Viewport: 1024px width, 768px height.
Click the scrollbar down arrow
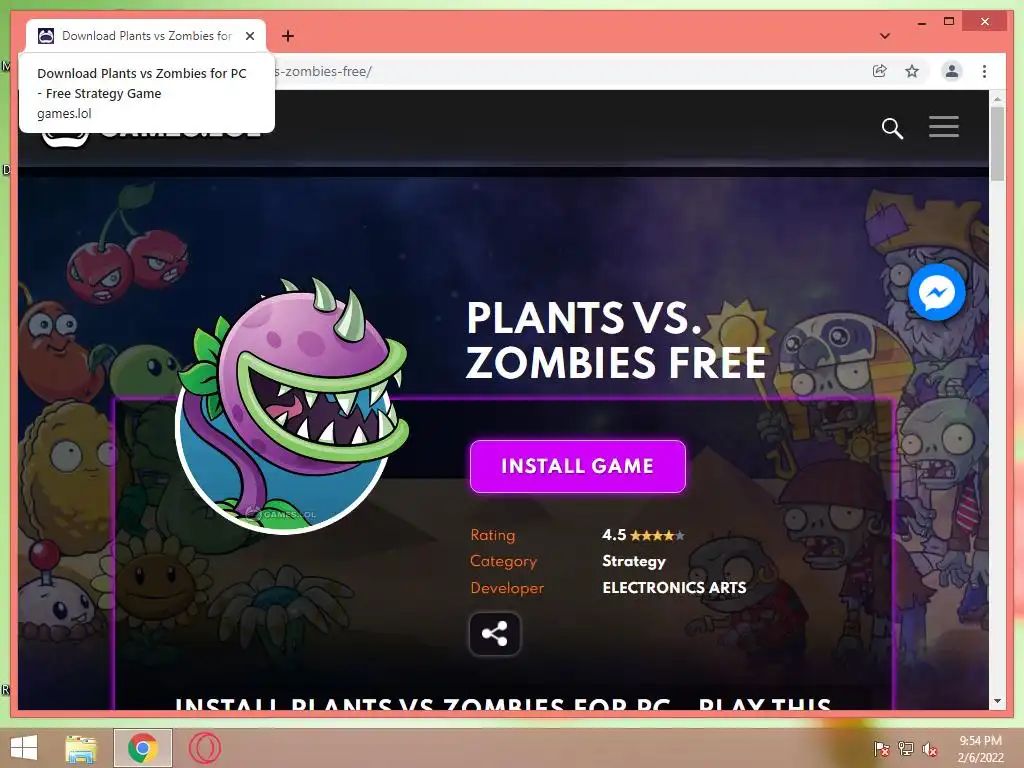click(997, 701)
